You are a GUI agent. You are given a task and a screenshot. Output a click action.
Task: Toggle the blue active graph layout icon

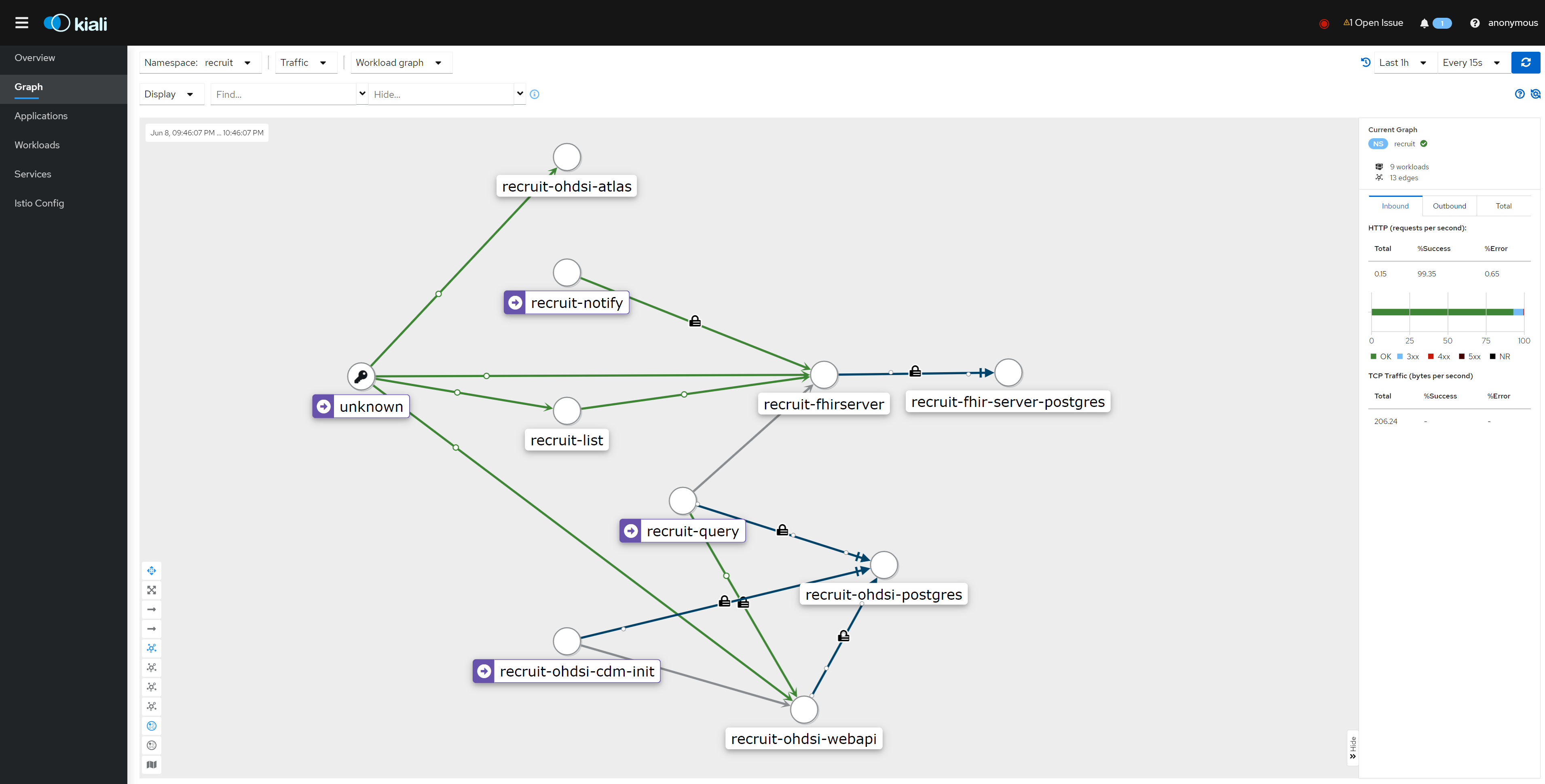coord(152,648)
